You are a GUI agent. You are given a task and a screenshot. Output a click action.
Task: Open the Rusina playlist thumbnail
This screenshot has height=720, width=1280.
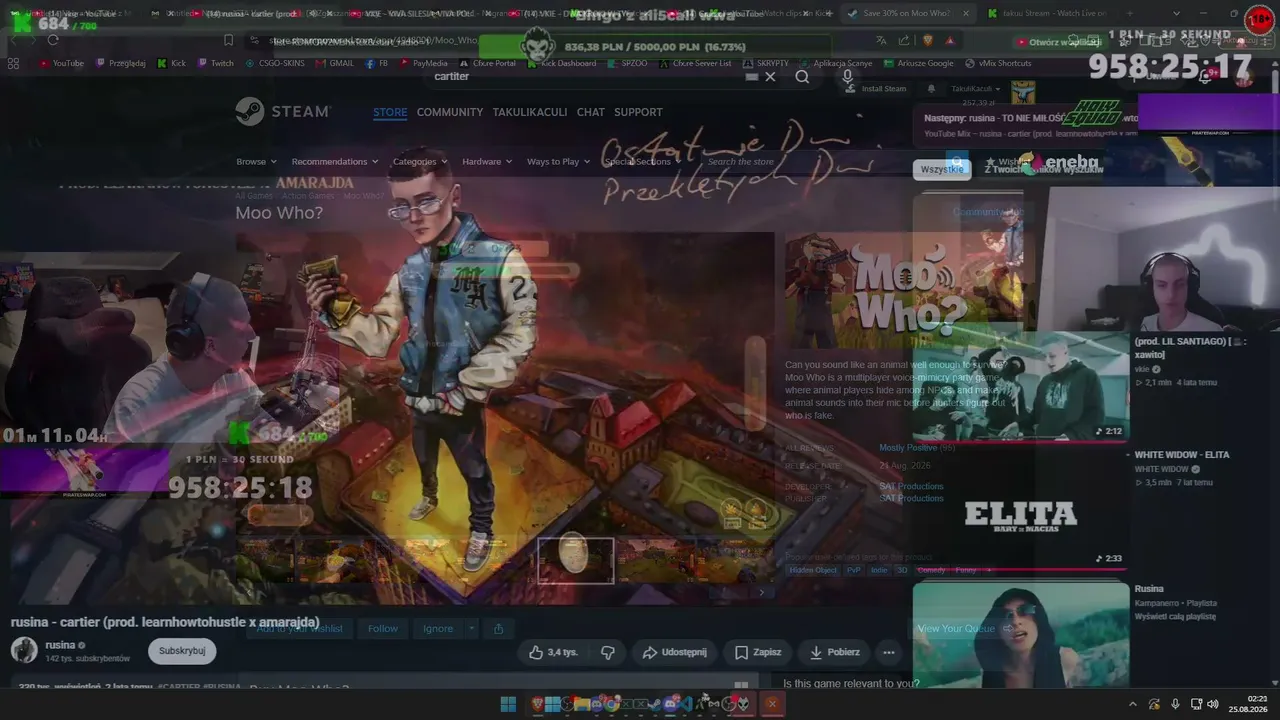pos(1021,637)
